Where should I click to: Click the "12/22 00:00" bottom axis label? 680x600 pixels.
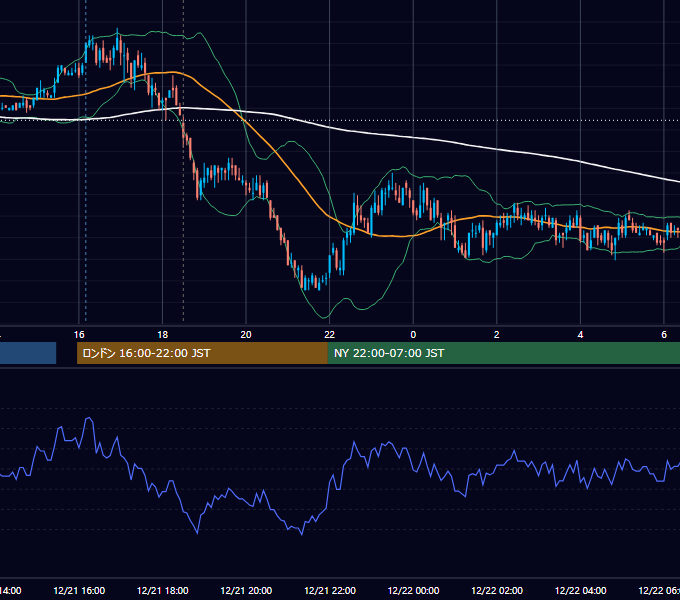pos(413,590)
